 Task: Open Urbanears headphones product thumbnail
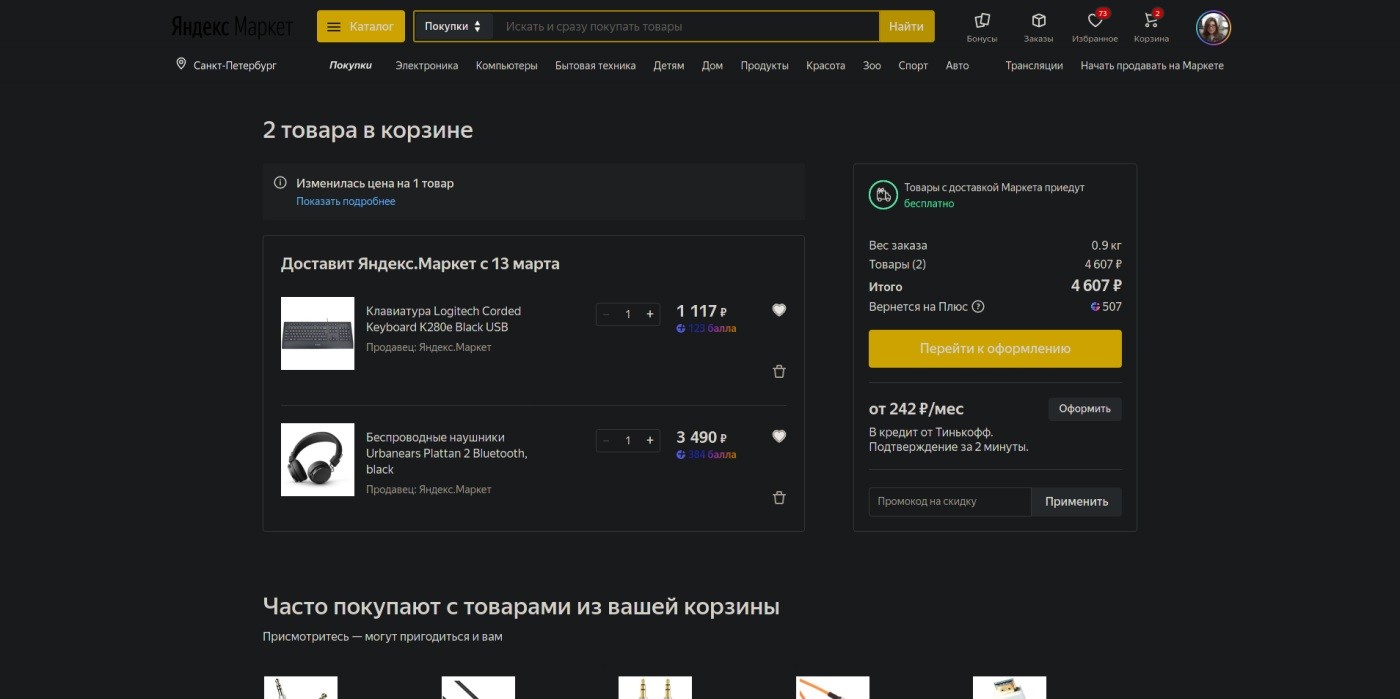317,459
